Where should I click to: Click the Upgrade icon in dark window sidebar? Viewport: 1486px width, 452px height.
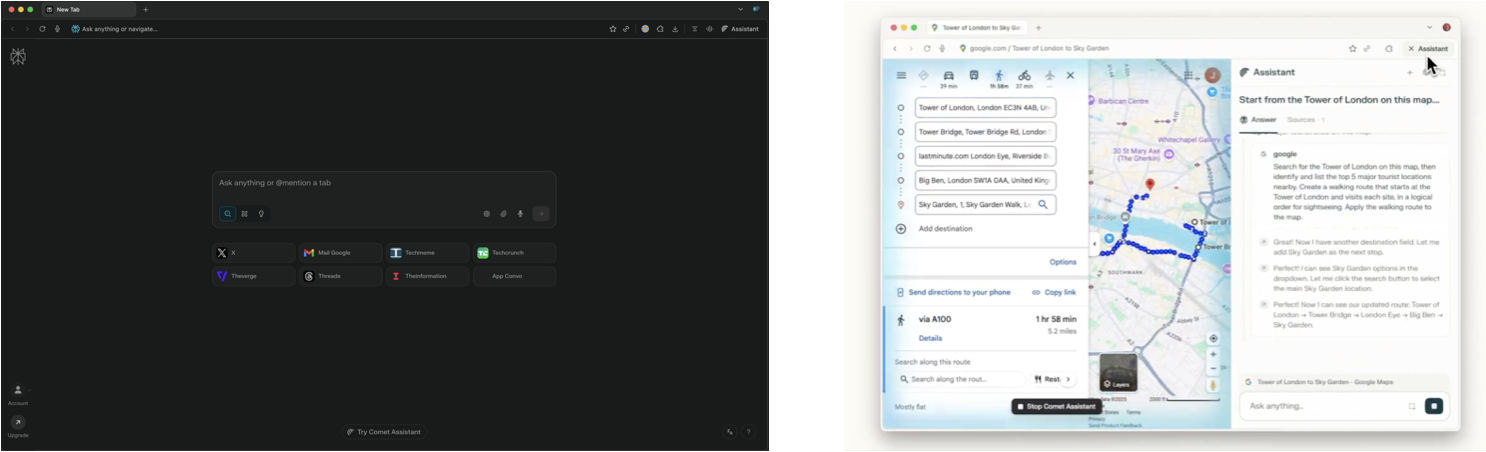click(18, 423)
